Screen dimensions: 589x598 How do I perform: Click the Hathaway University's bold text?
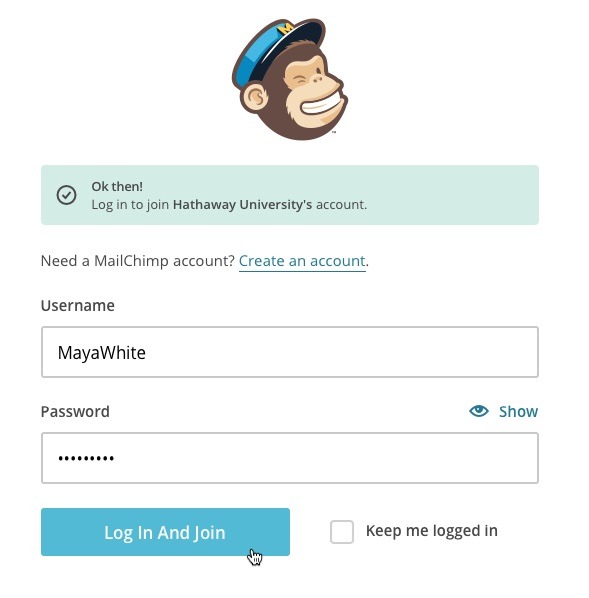click(242, 204)
